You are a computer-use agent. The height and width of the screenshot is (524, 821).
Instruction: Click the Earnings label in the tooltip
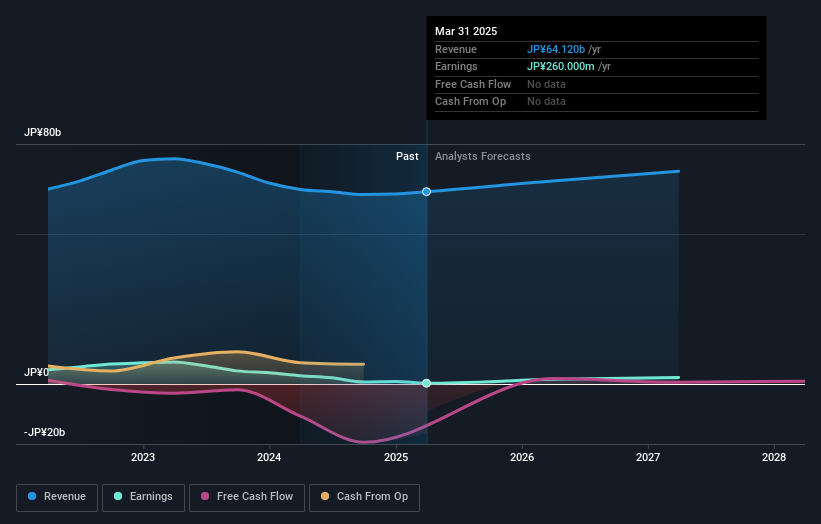(x=456, y=66)
